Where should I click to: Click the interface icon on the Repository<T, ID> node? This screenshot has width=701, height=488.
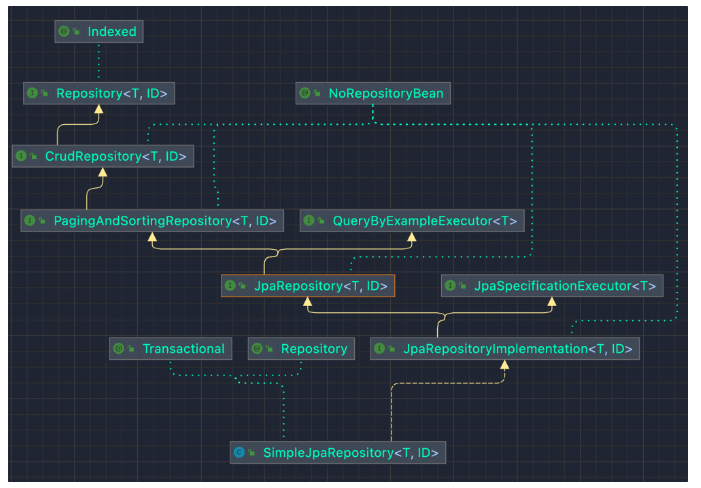pos(32,93)
